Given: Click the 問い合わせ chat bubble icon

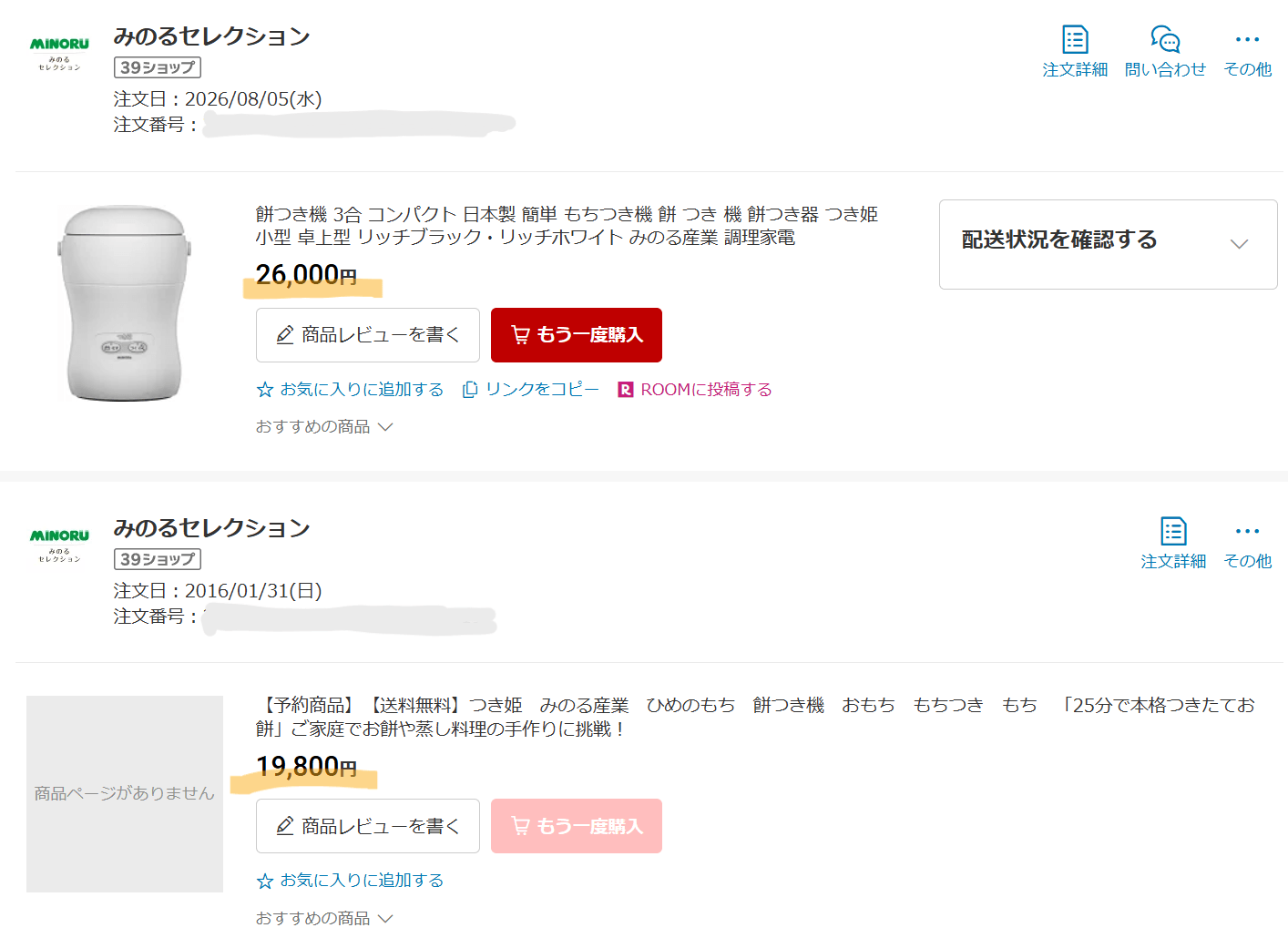Looking at the screenshot, I should 1165,51.
